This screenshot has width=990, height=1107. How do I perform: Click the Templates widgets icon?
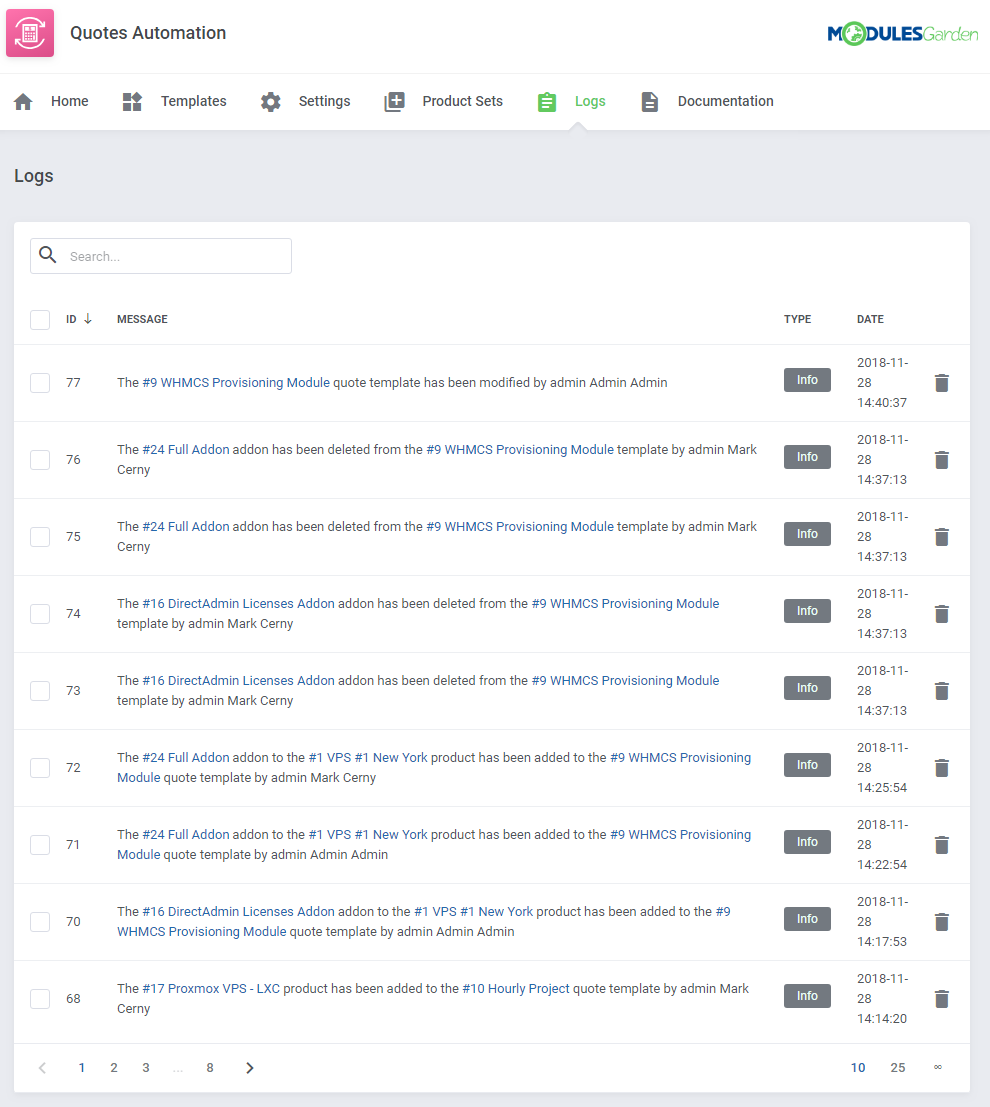(132, 102)
